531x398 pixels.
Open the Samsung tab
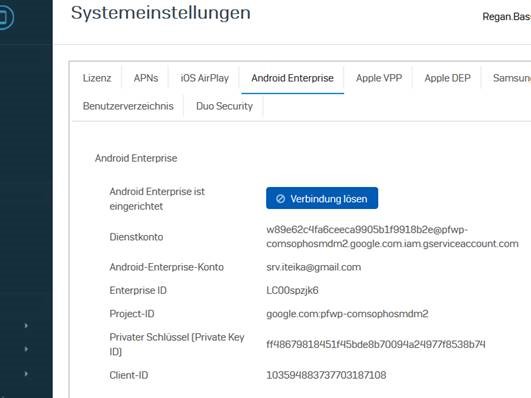[512, 78]
